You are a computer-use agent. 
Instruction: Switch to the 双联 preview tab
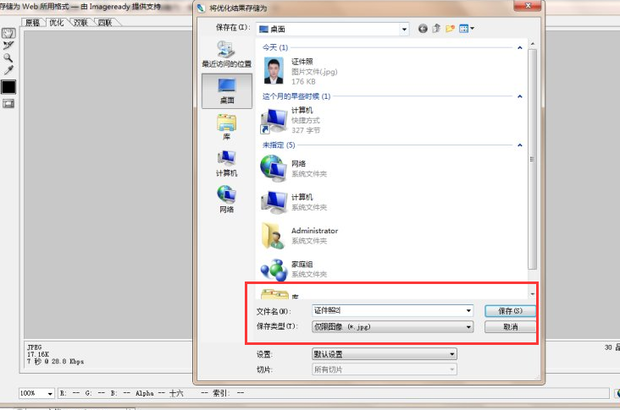click(81, 21)
